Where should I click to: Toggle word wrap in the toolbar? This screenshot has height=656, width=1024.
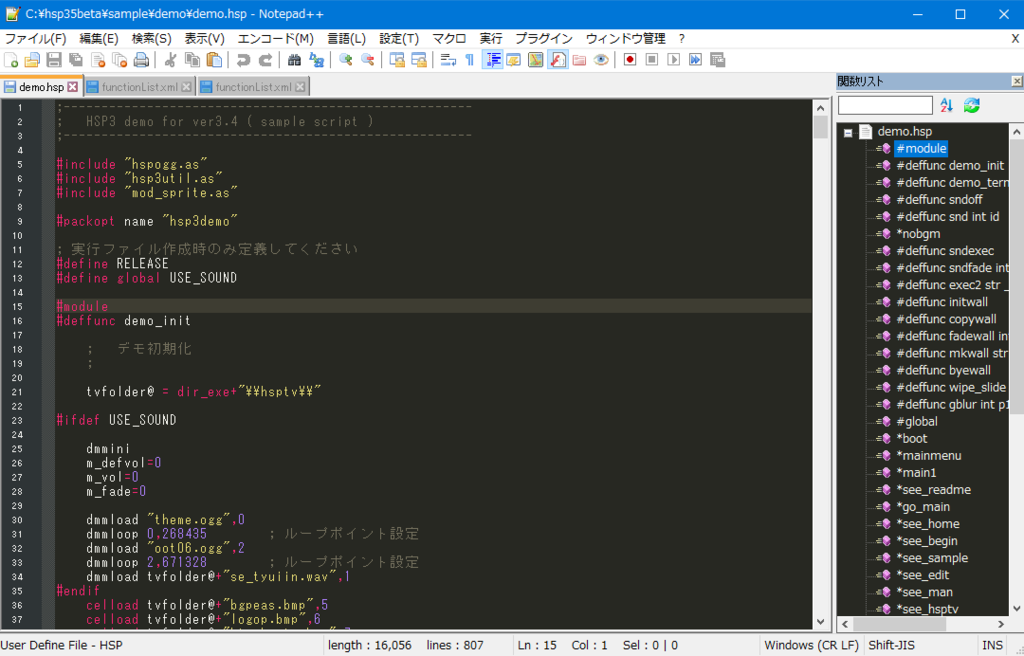point(448,60)
